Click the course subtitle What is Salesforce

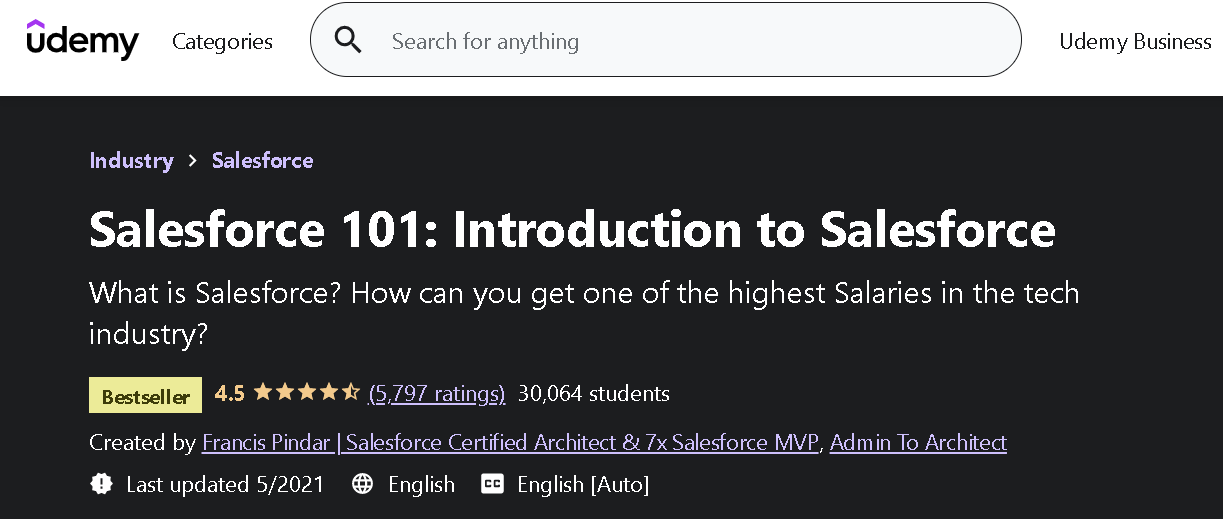(584, 313)
